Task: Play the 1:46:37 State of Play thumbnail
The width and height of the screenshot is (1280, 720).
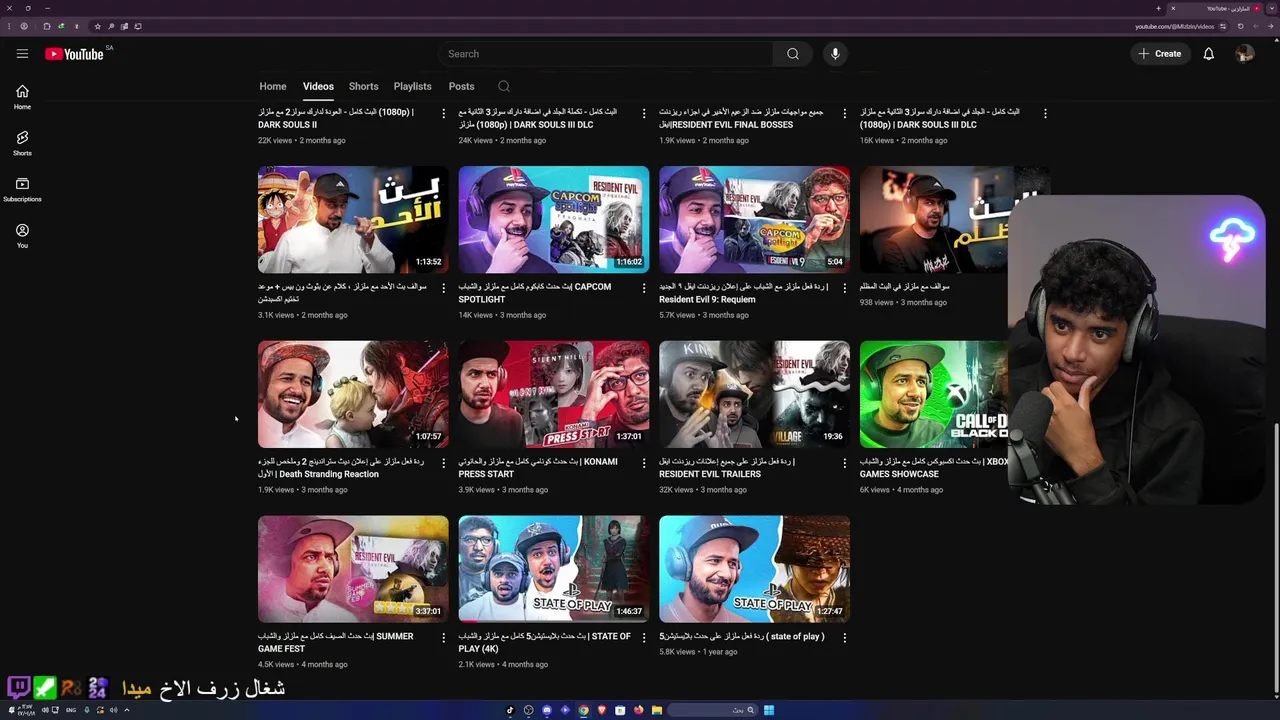Action: coord(554,569)
